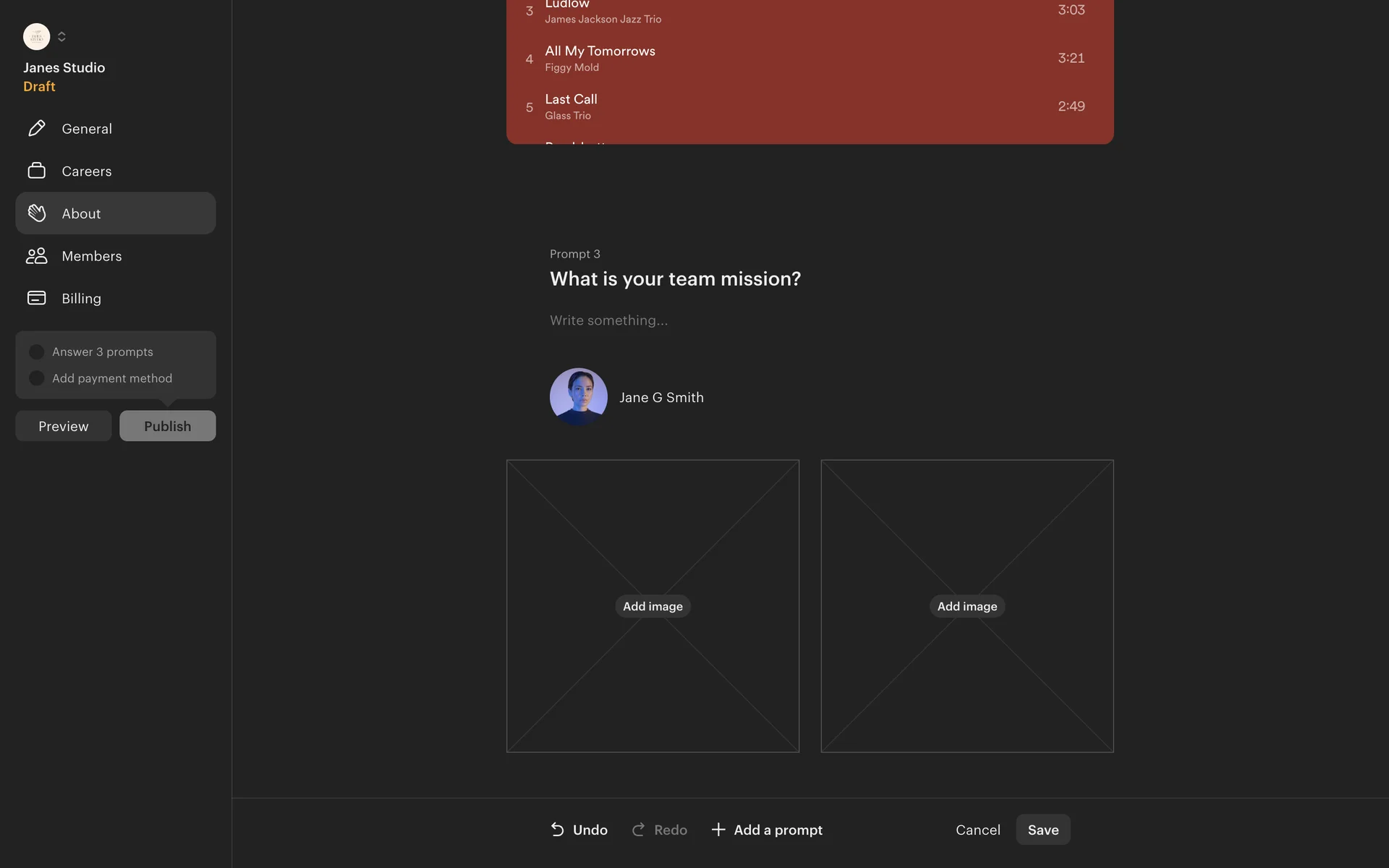Screen dimensions: 1389x868
Task: Toggle the Add payment method checklist circle
Action: [37, 378]
